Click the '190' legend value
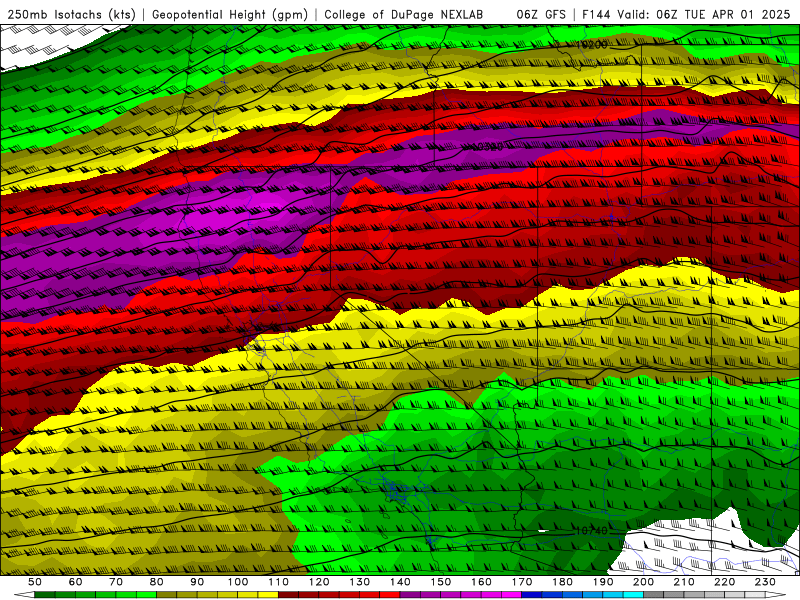 point(603,582)
